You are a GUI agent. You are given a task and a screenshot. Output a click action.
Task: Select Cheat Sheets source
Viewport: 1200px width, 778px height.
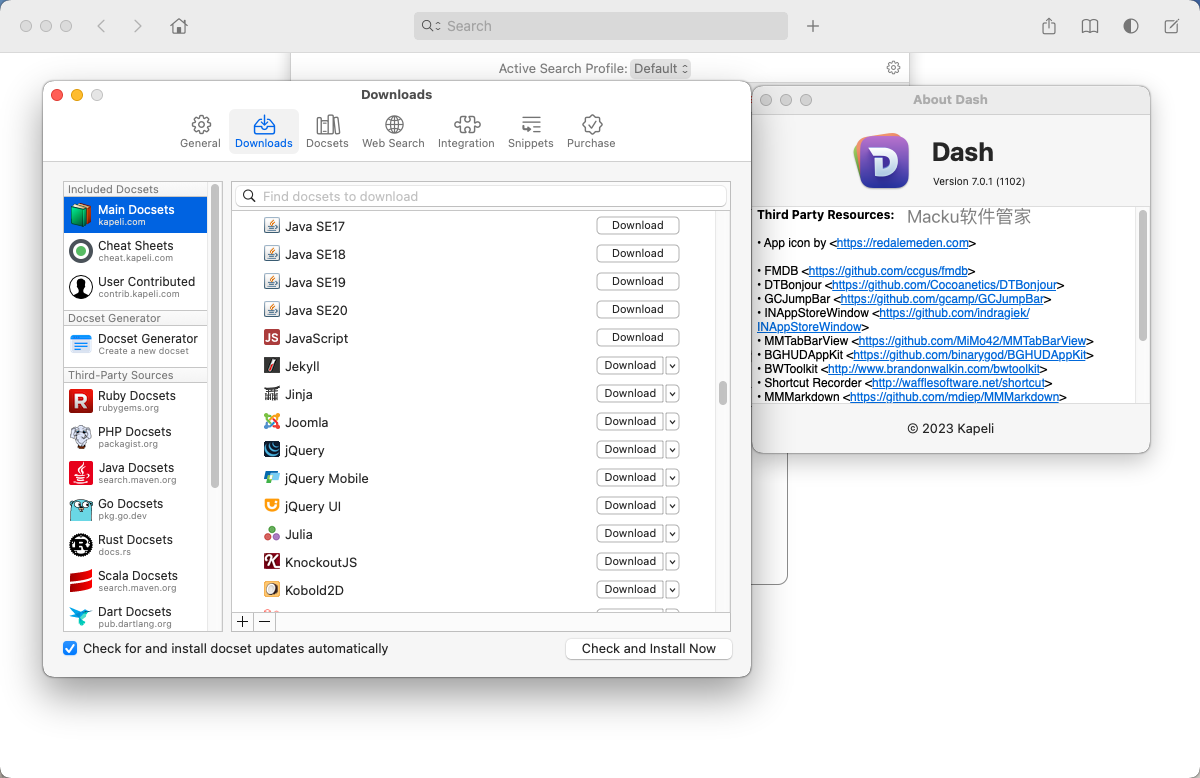pyautogui.click(x=135, y=251)
